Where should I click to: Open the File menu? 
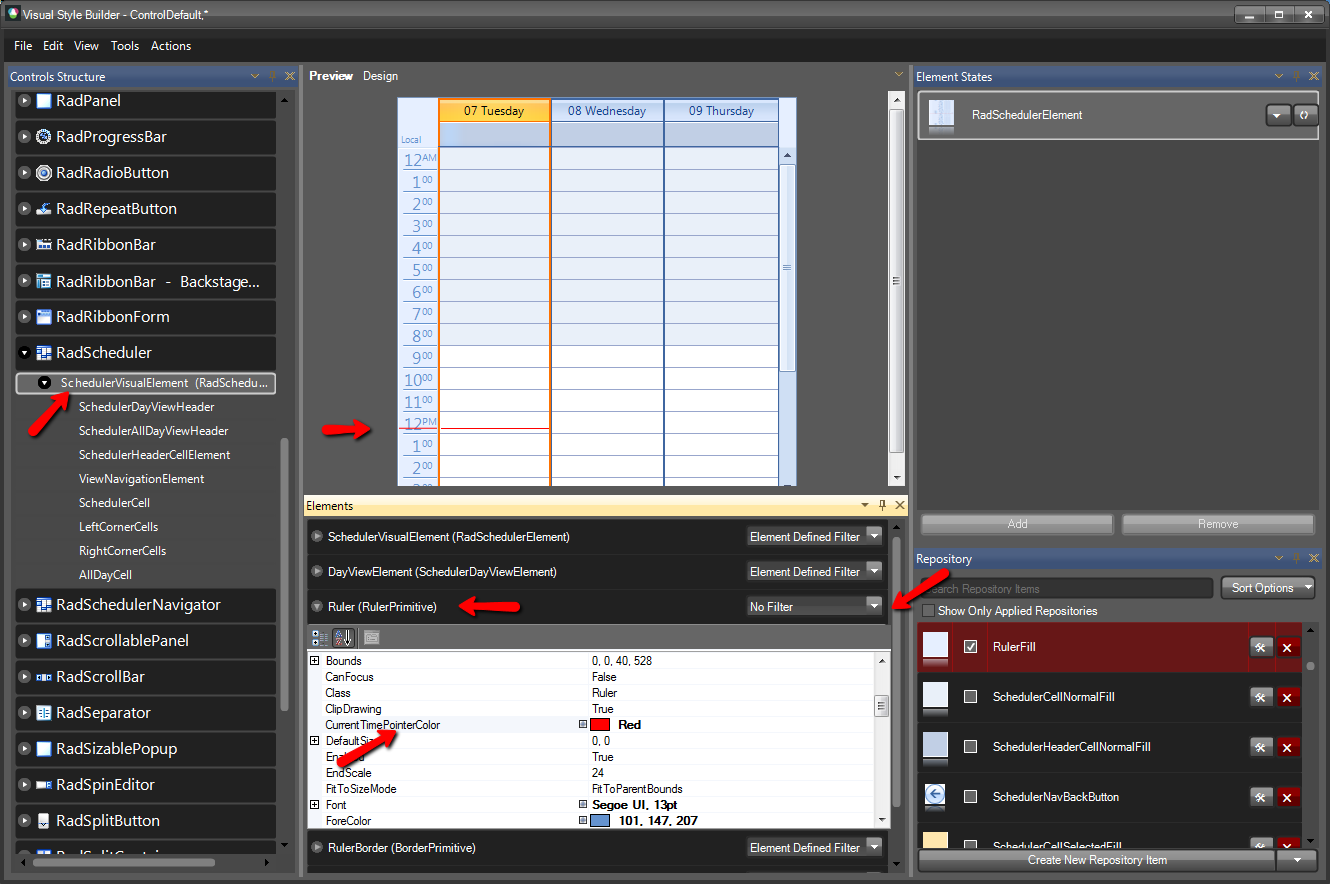(23, 46)
